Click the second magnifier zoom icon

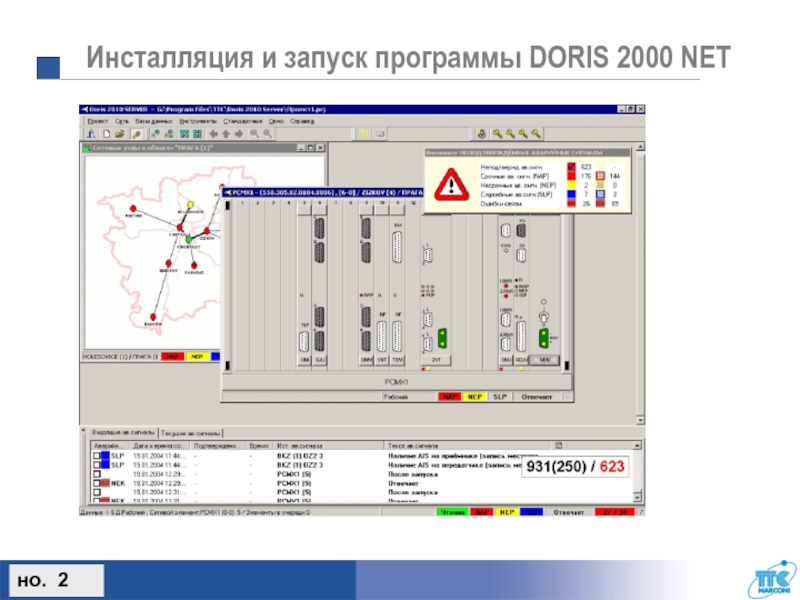click(267, 134)
